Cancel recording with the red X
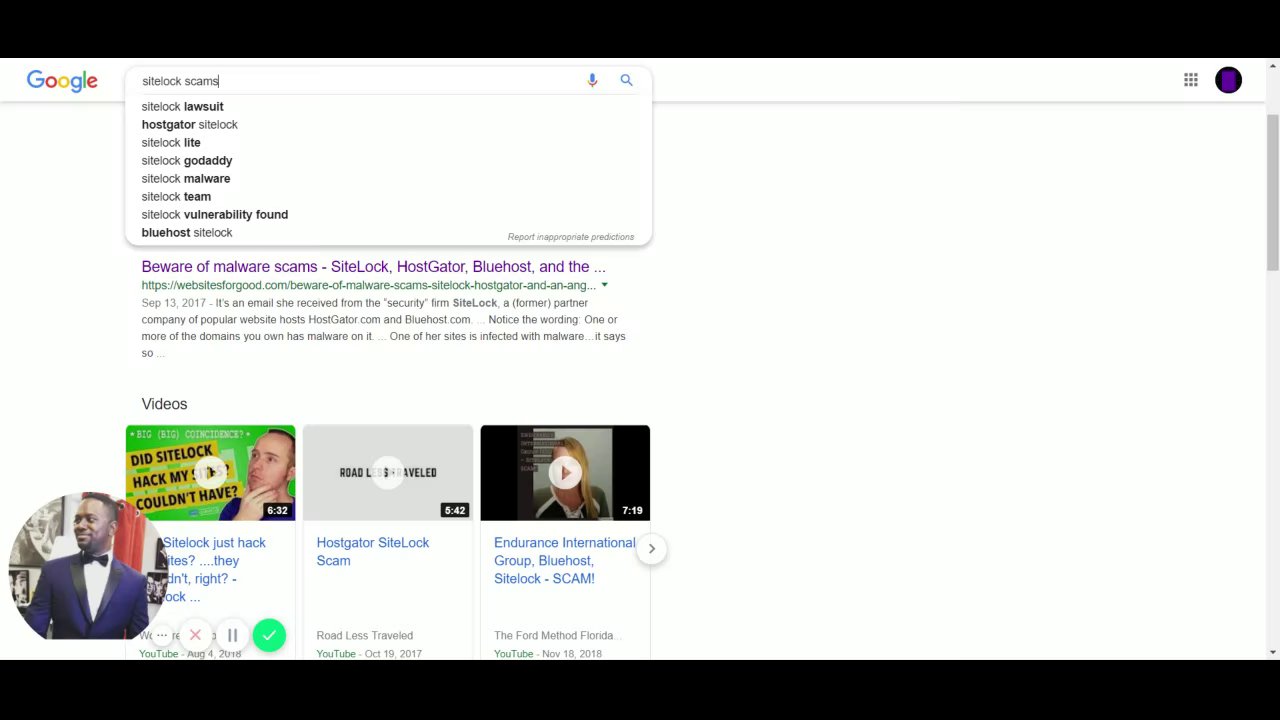This screenshot has width=1280, height=720. click(196, 635)
